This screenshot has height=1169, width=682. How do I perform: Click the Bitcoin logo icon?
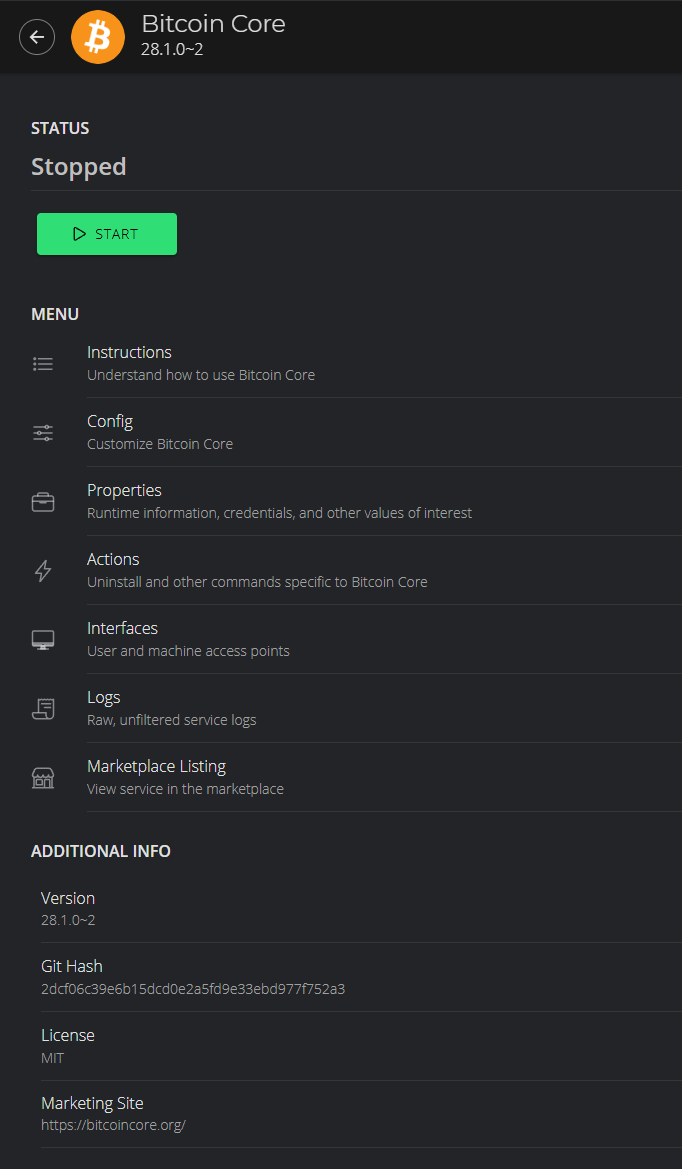pos(98,37)
